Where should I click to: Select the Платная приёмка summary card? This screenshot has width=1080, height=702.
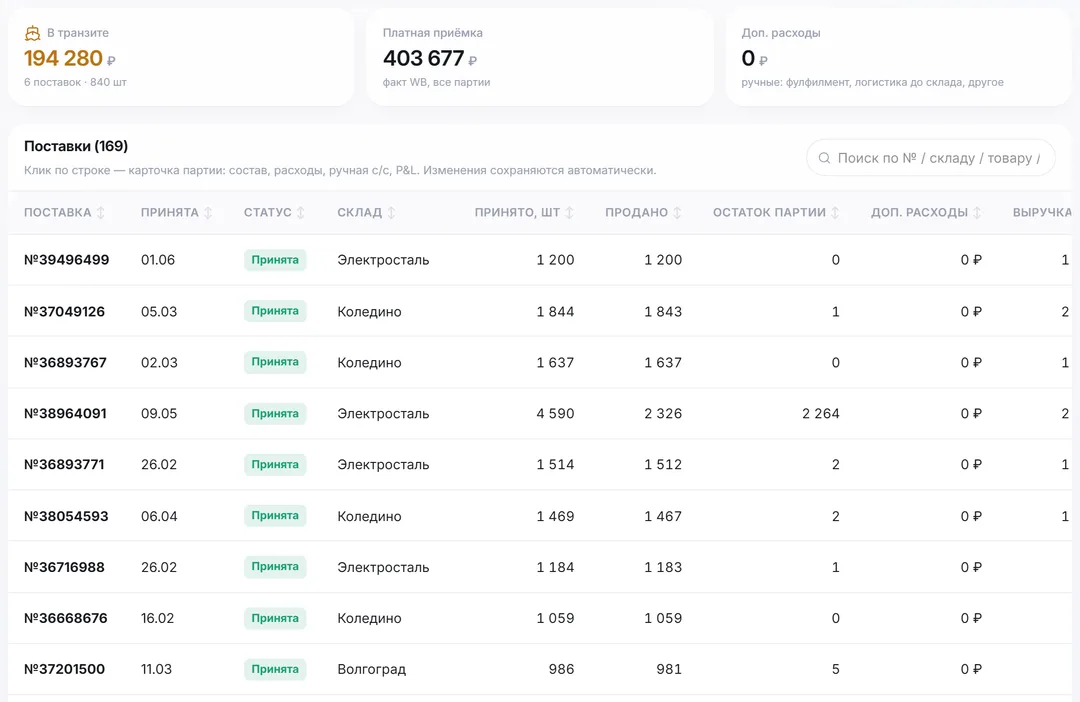click(x=540, y=57)
